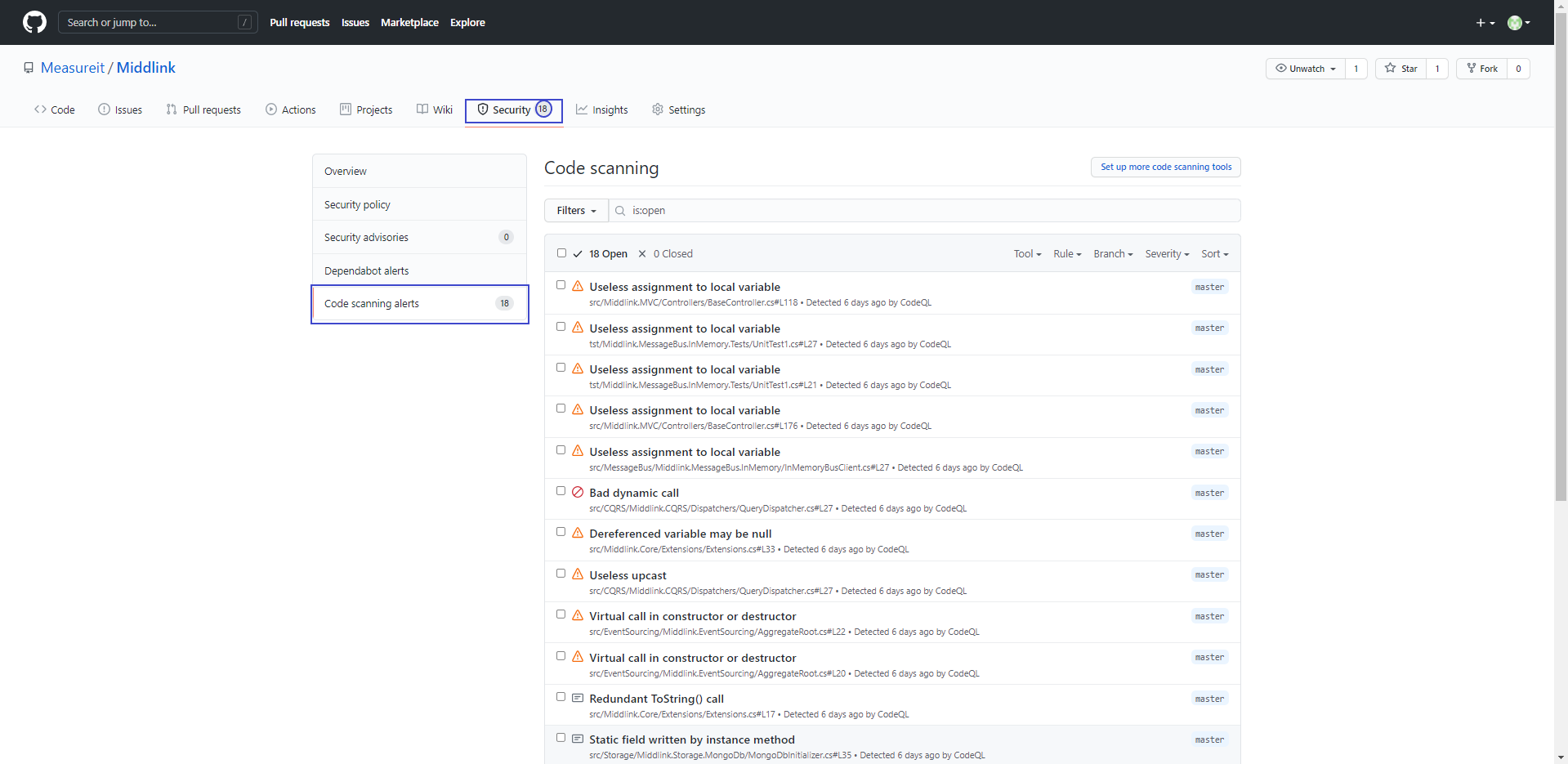Open Marketplace in top navigation
Screen dimensions: 1568x764
pos(409,22)
